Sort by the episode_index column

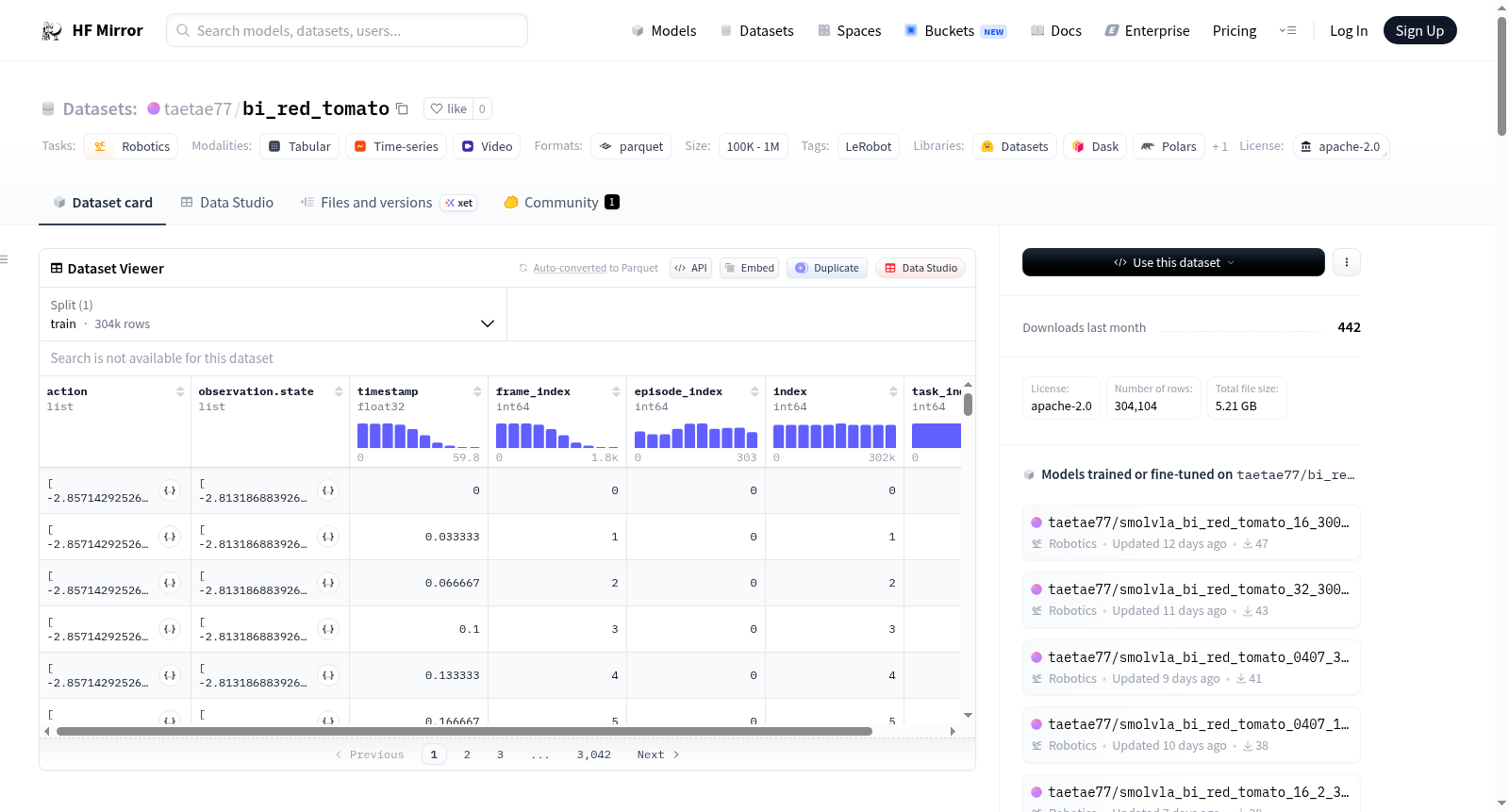754,391
